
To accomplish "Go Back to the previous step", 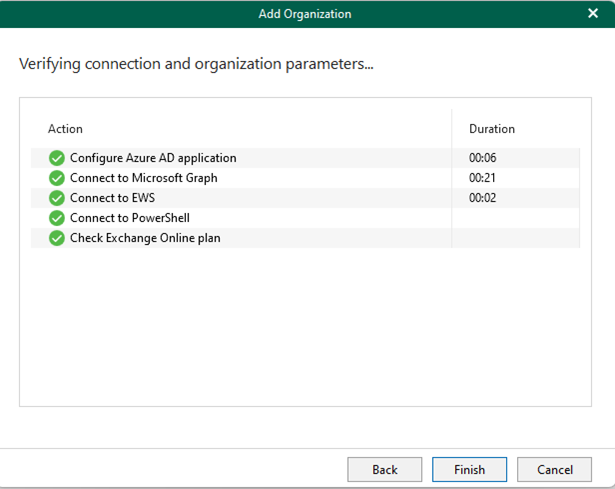I will click(x=384, y=469).
